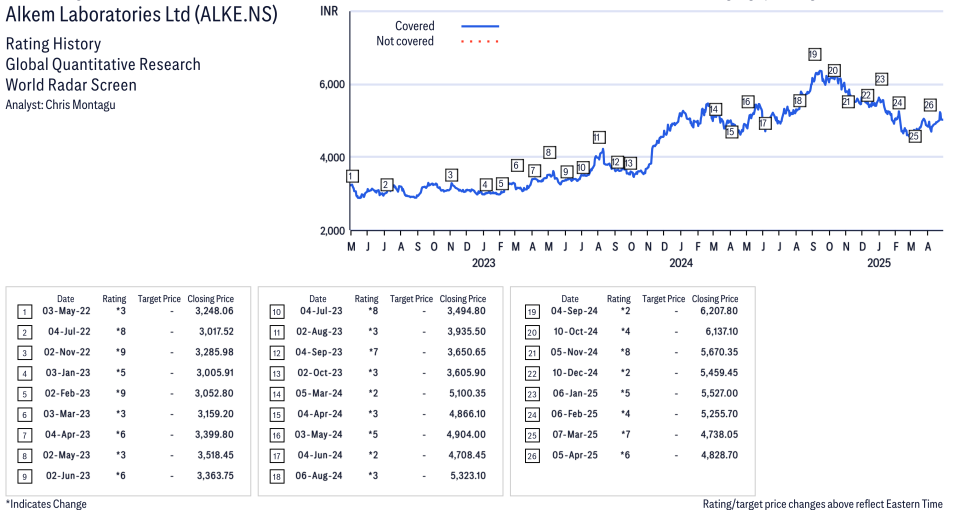Click closing price 6,207.80
The height and width of the screenshot is (510, 954).
[719, 311]
